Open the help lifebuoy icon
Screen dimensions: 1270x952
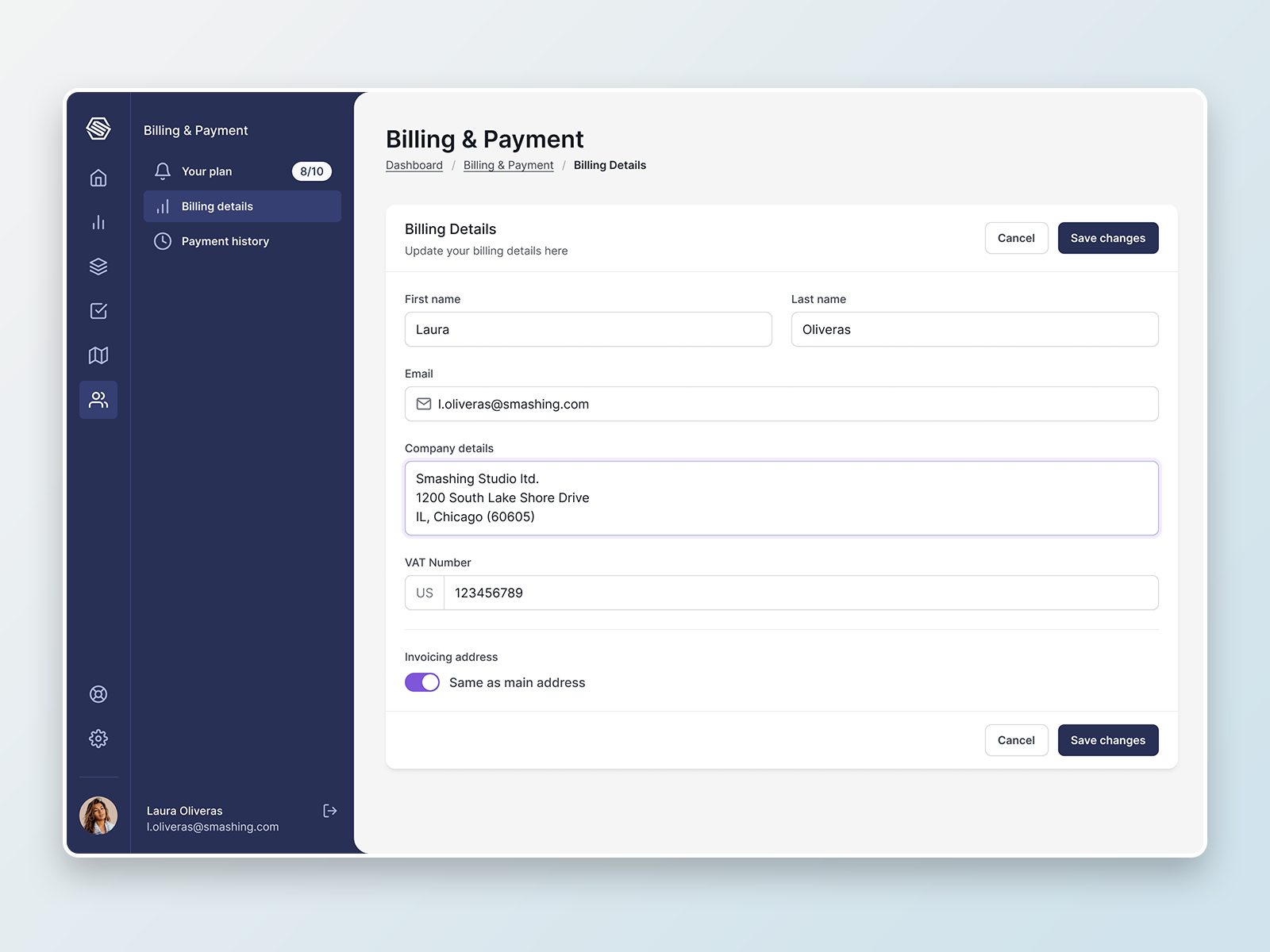[98, 693]
